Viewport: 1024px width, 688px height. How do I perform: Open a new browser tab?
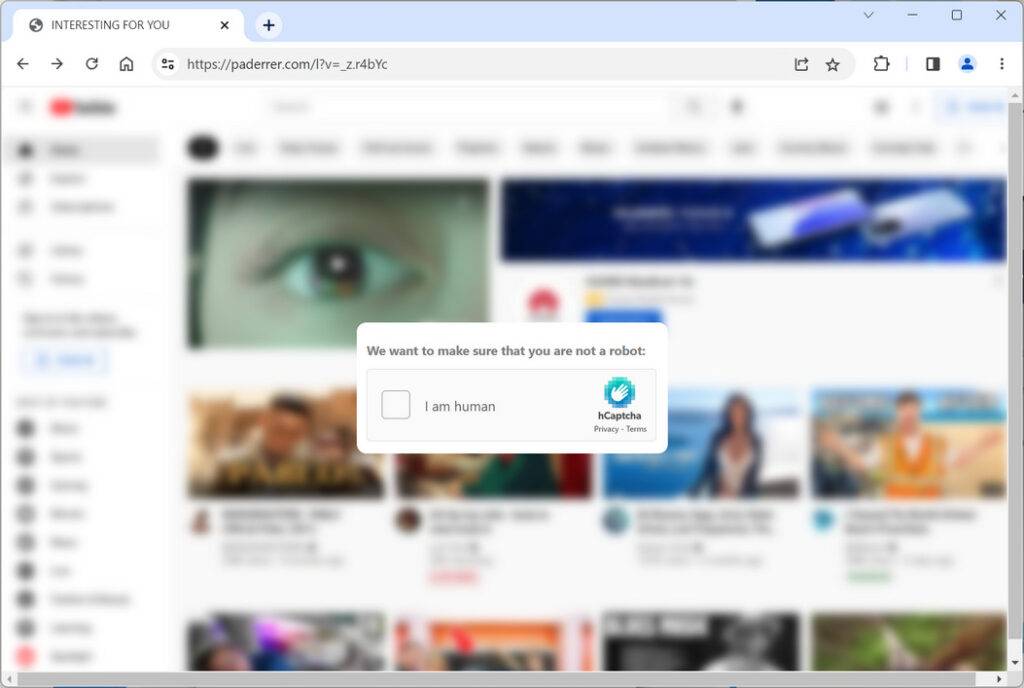pyautogui.click(x=268, y=24)
